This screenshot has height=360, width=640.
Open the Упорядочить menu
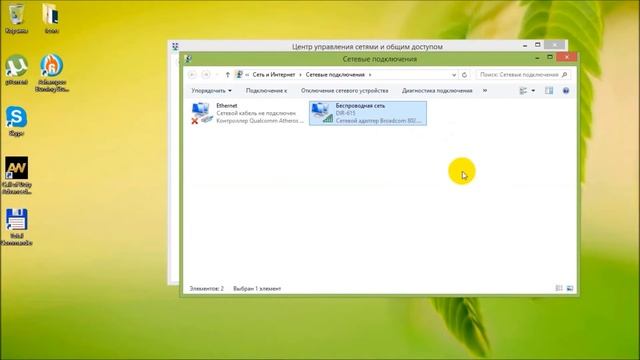pyautogui.click(x=211, y=91)
